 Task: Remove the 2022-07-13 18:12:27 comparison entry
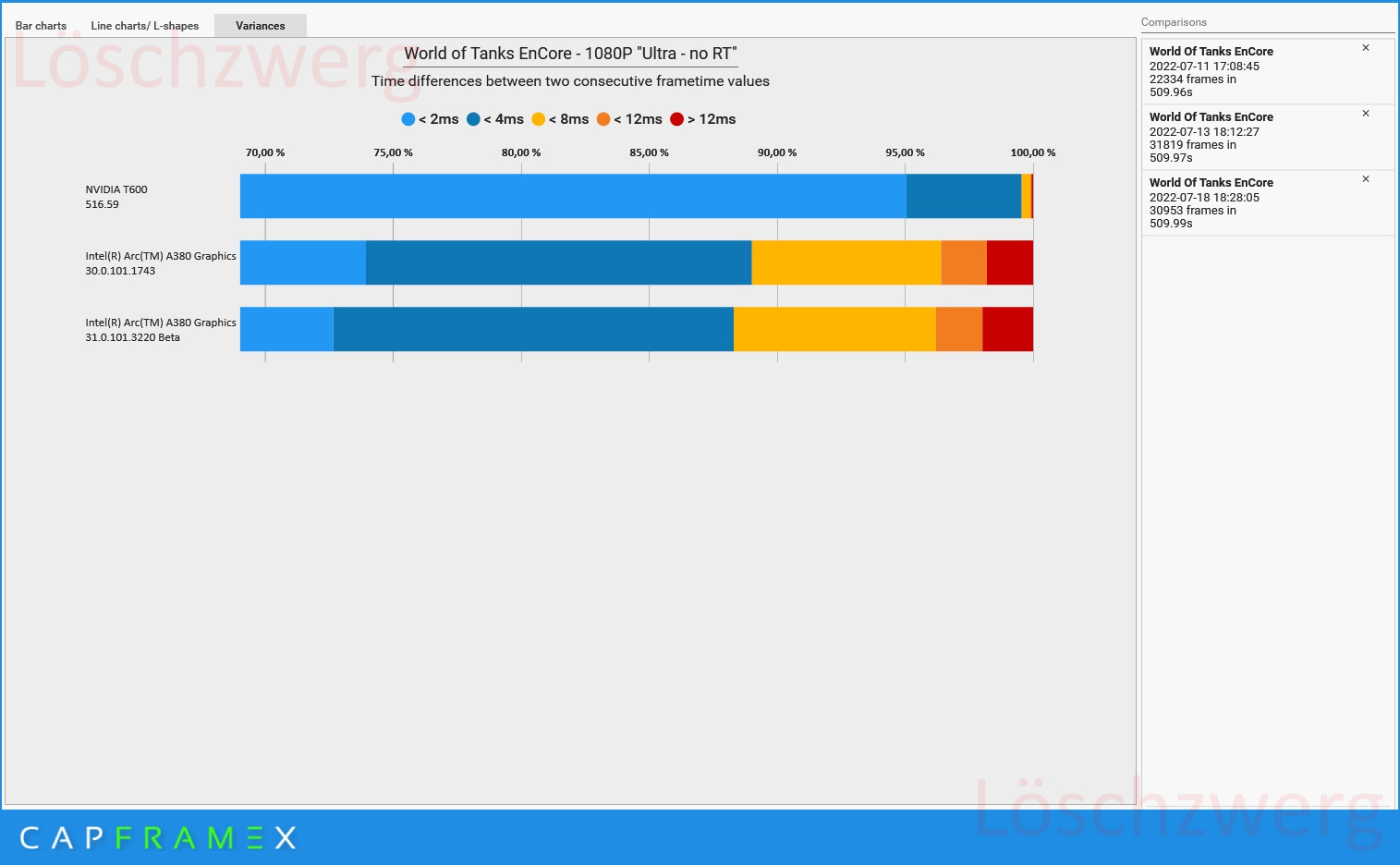tap(1366, 114)
